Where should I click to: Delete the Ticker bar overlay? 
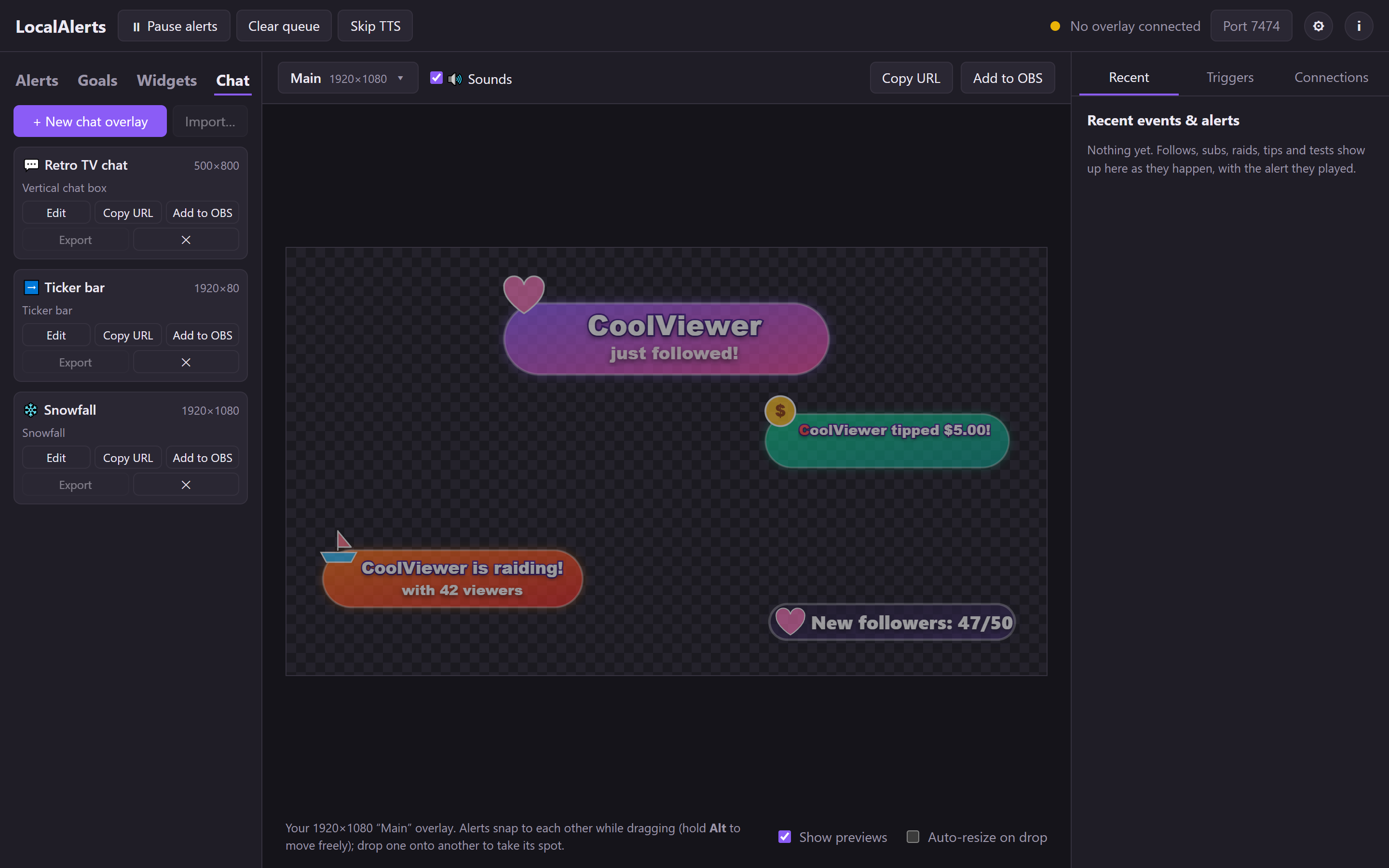[x=186, y=362]
